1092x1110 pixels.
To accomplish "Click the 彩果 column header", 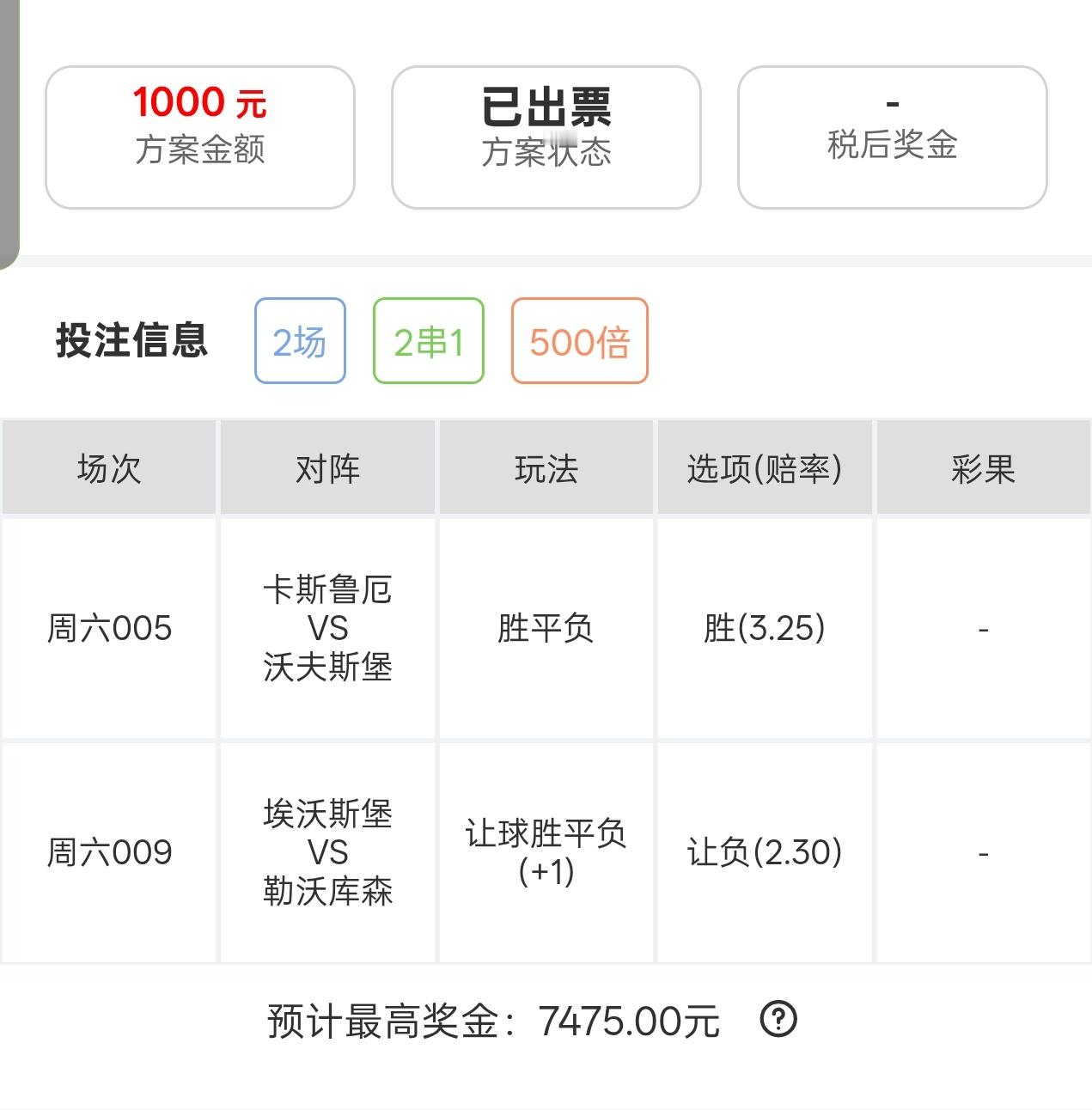I will click(984, 468).
